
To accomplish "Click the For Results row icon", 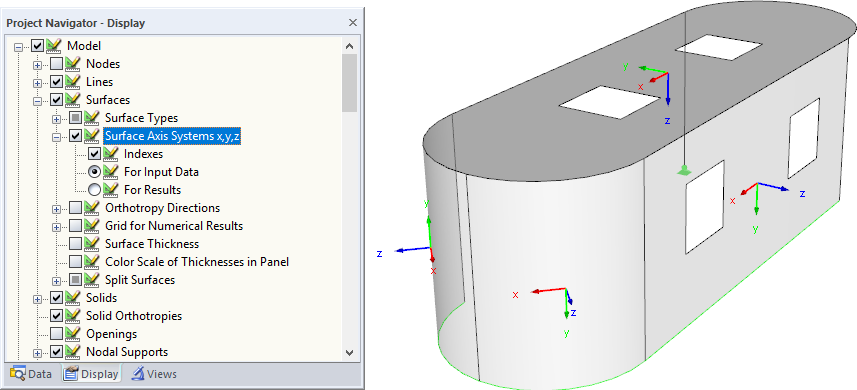I will (111, 190).
